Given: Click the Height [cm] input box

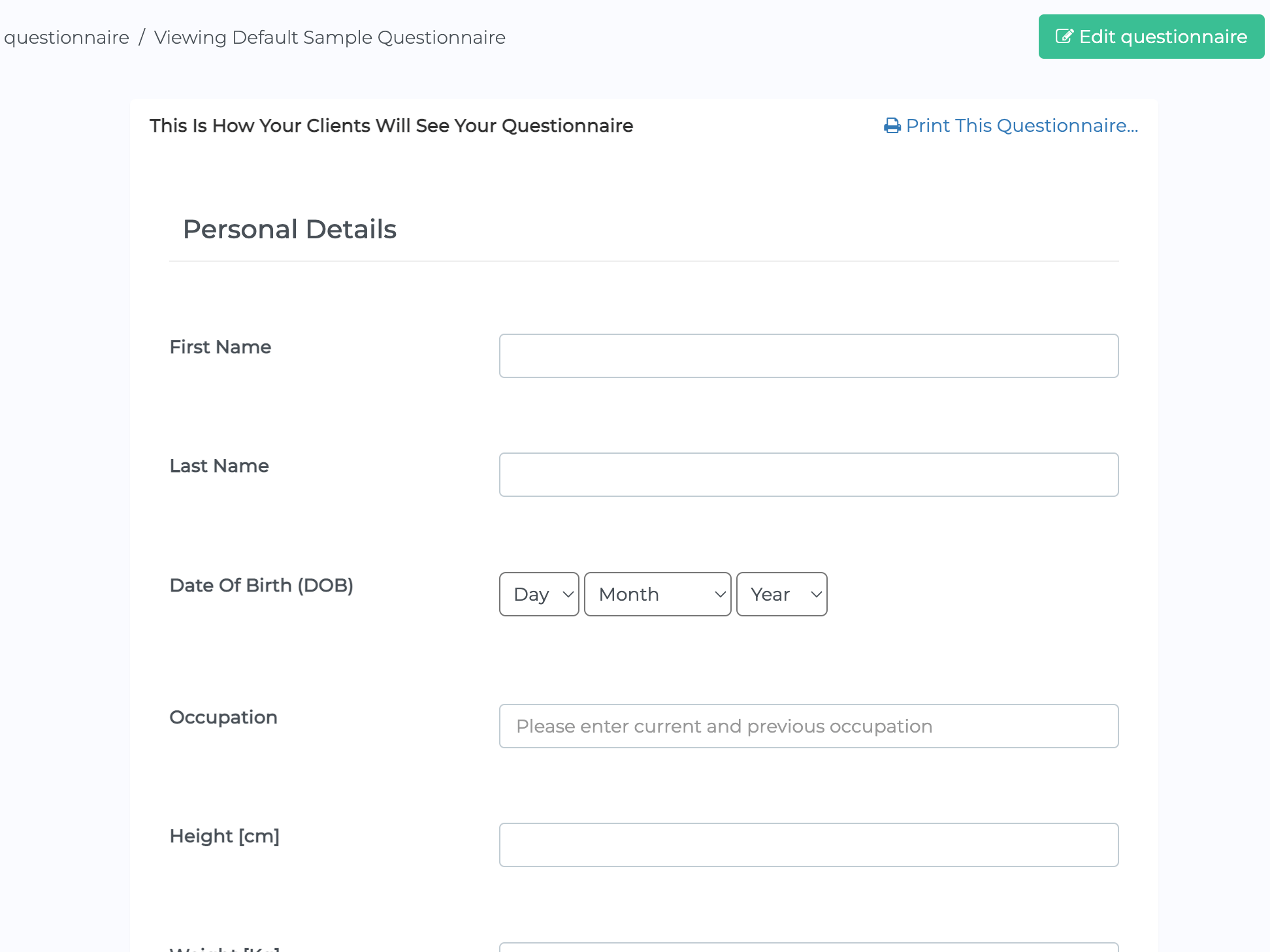Looking at the screenshot, I should coord(809,844).
